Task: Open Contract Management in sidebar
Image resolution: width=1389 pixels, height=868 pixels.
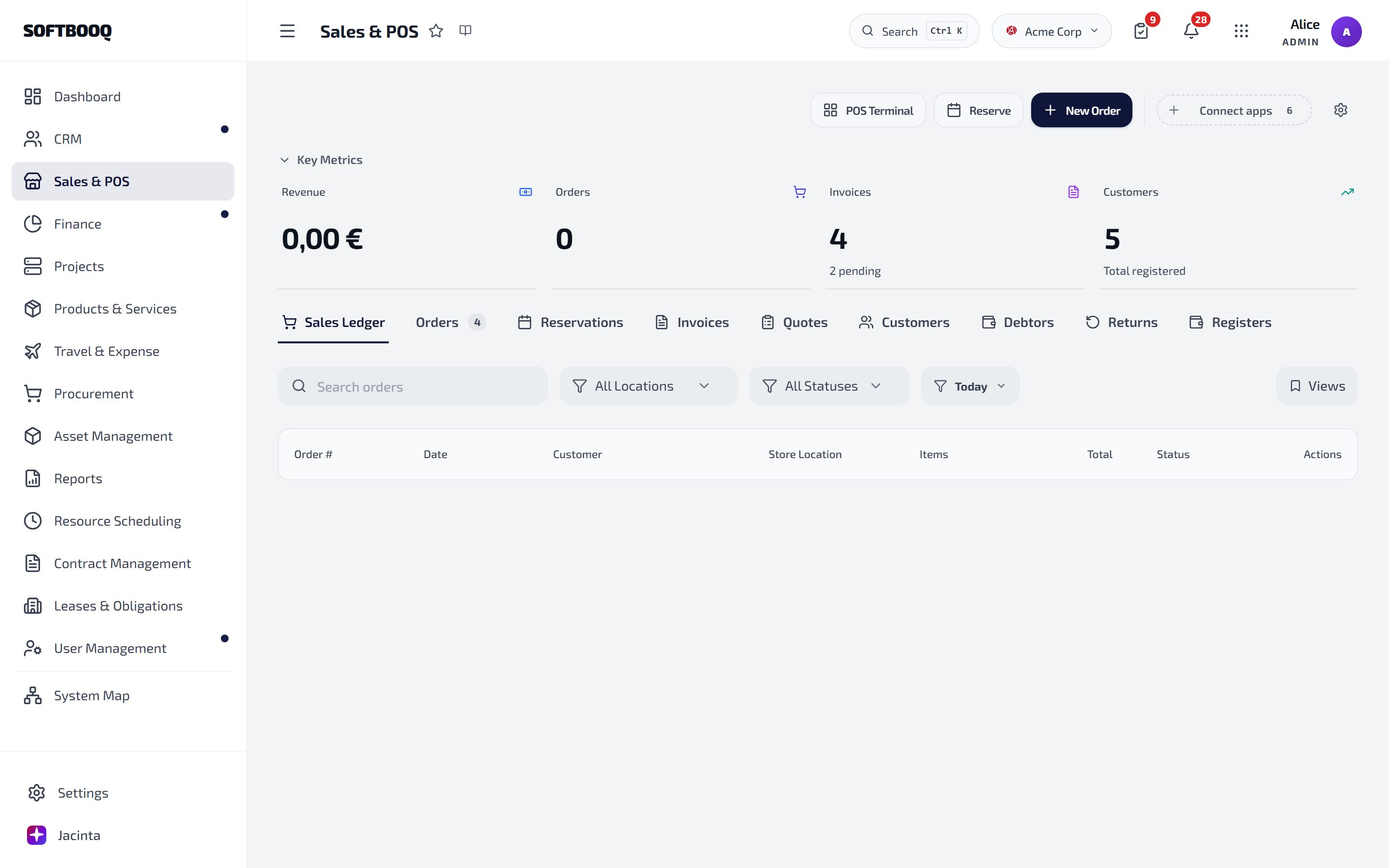Action: (x=123, y=564)
